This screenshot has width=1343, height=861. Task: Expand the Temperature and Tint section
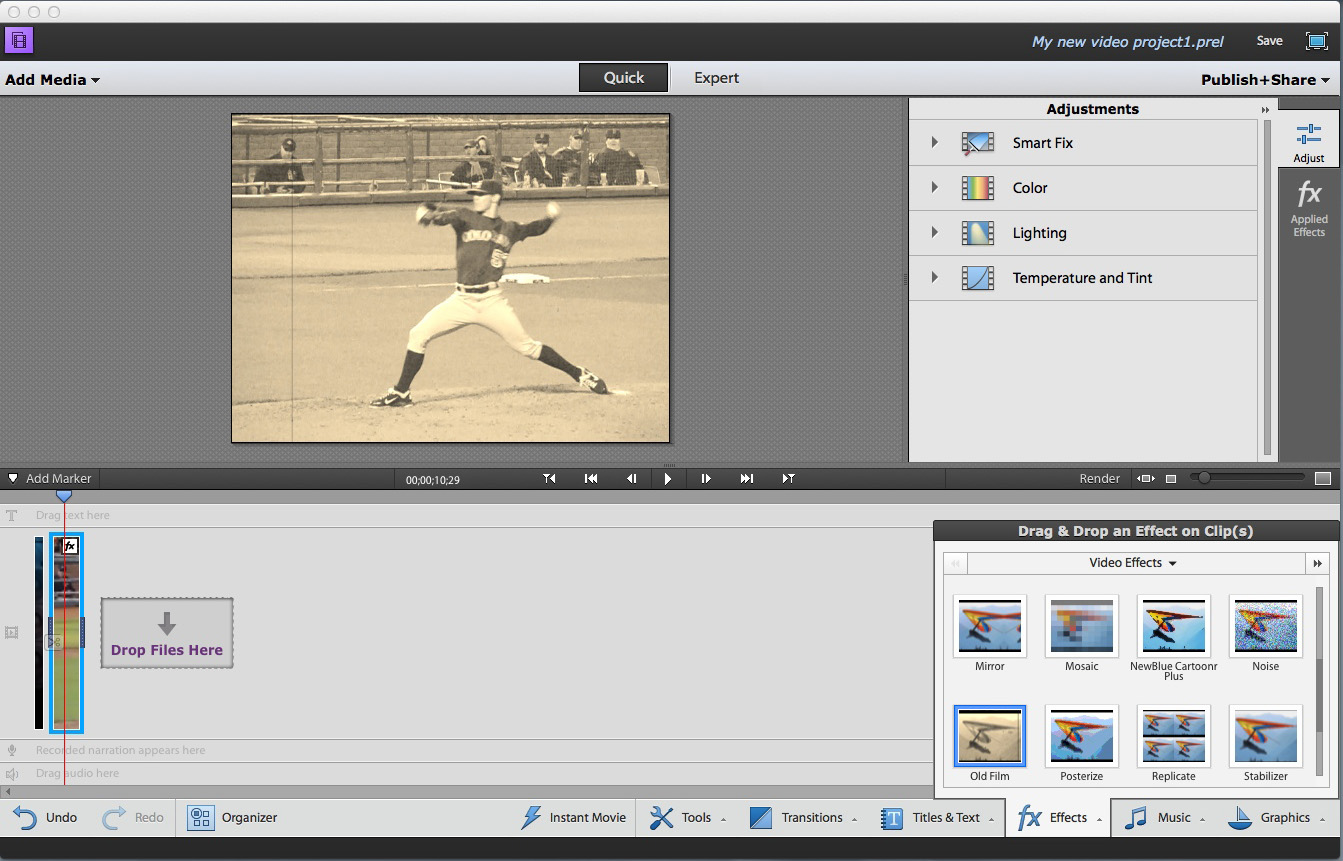935,278
